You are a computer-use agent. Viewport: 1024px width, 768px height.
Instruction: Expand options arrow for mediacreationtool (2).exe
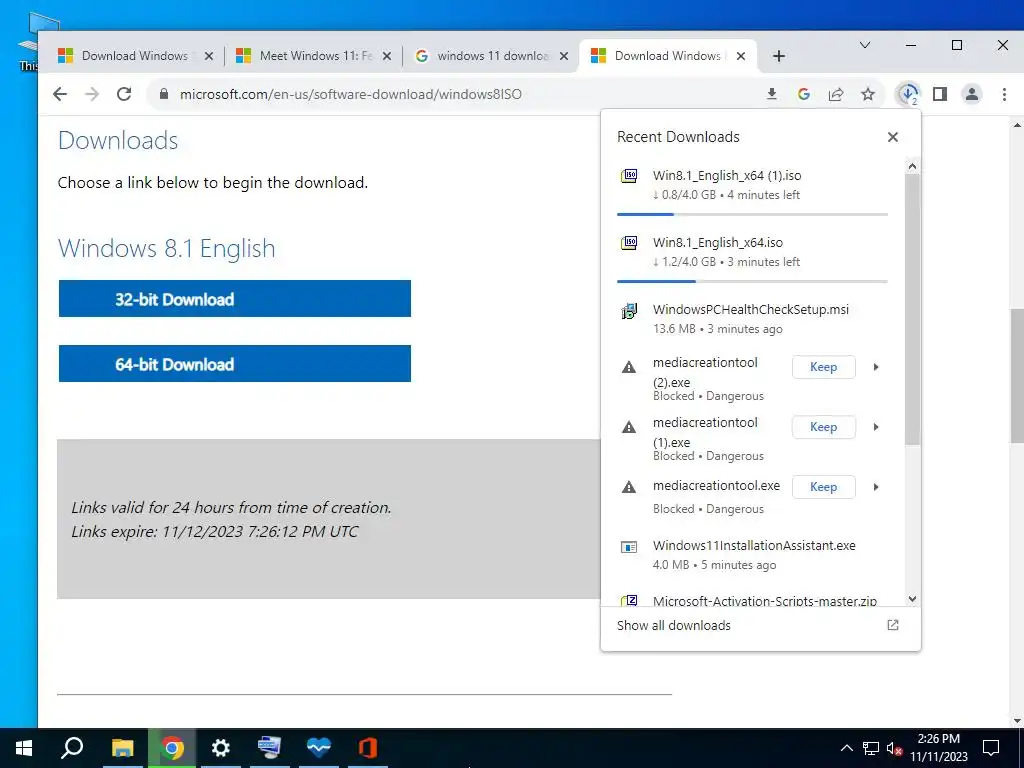pos(876,367)
